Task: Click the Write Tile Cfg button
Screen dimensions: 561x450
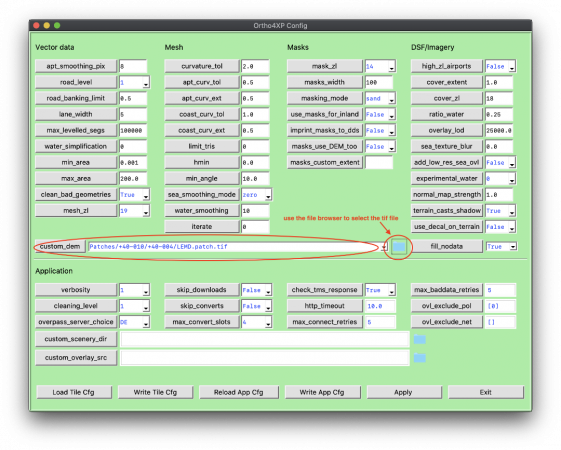Action: [x=155, y=392]
